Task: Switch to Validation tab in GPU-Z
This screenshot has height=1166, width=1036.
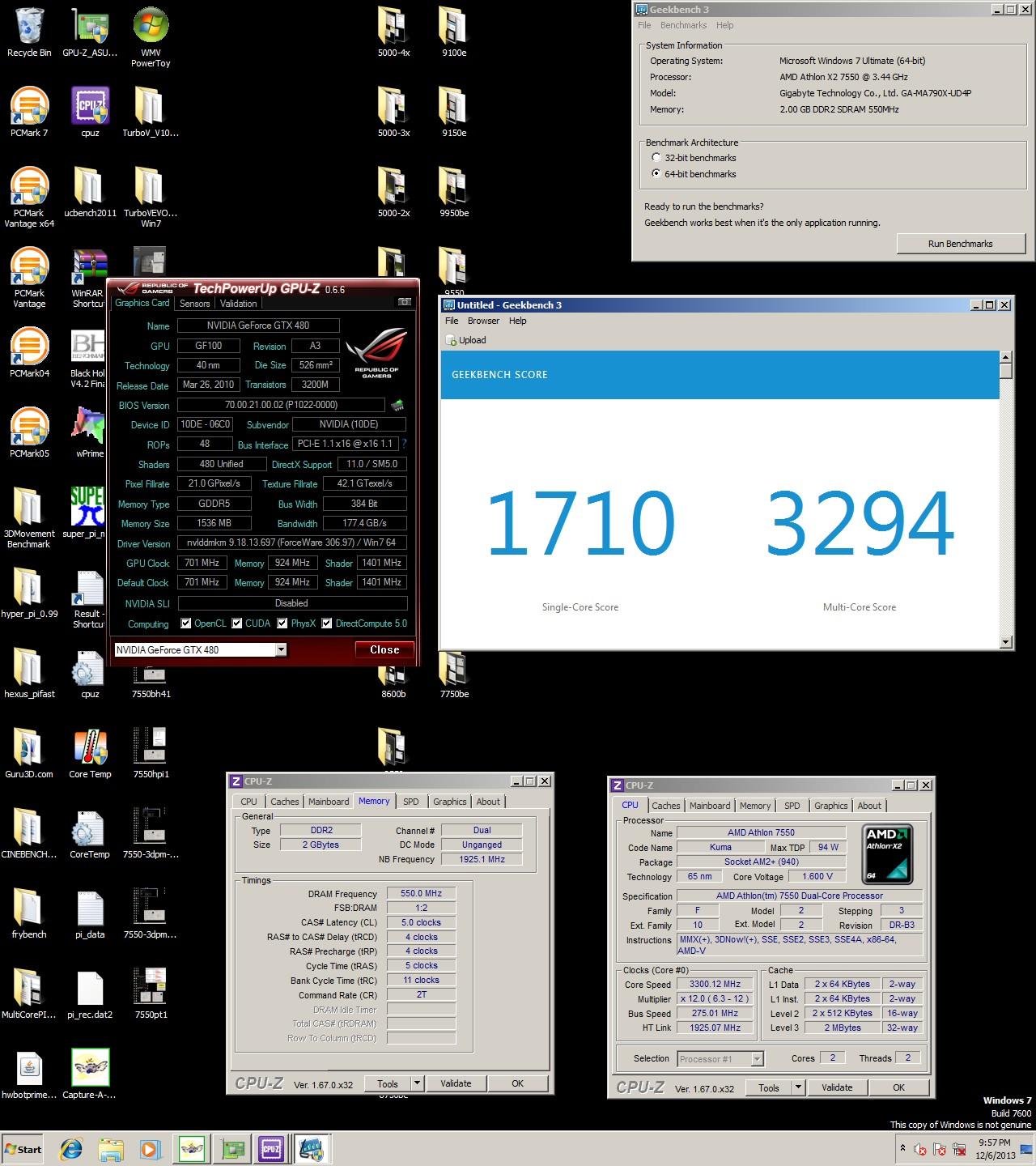Action: (238, 304)
